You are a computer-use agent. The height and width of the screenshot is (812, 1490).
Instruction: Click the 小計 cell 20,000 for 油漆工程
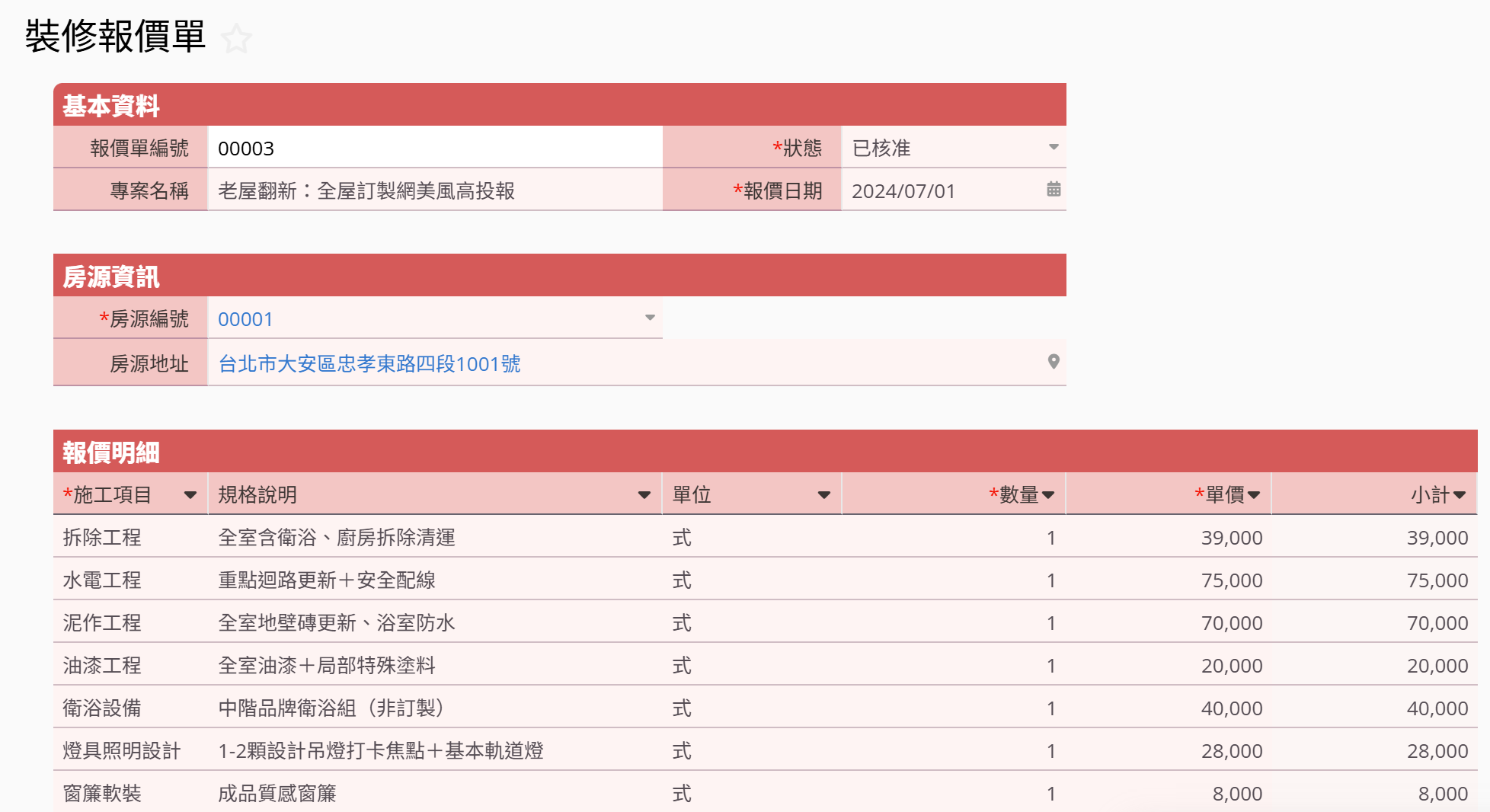click(x=1374, y=665)
